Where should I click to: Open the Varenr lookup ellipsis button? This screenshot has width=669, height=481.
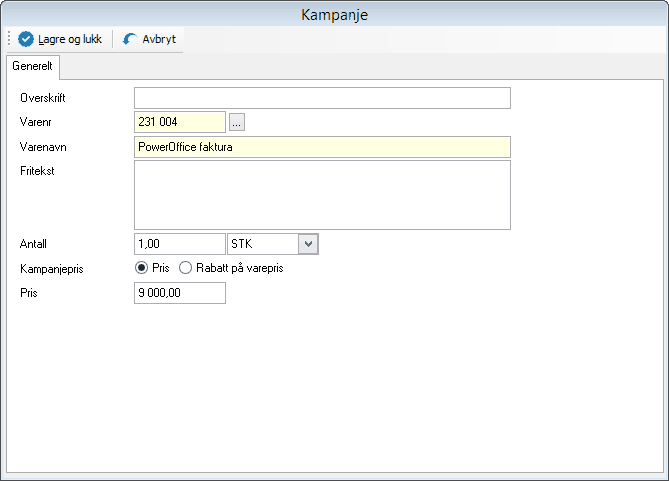[x=237, y=122]
